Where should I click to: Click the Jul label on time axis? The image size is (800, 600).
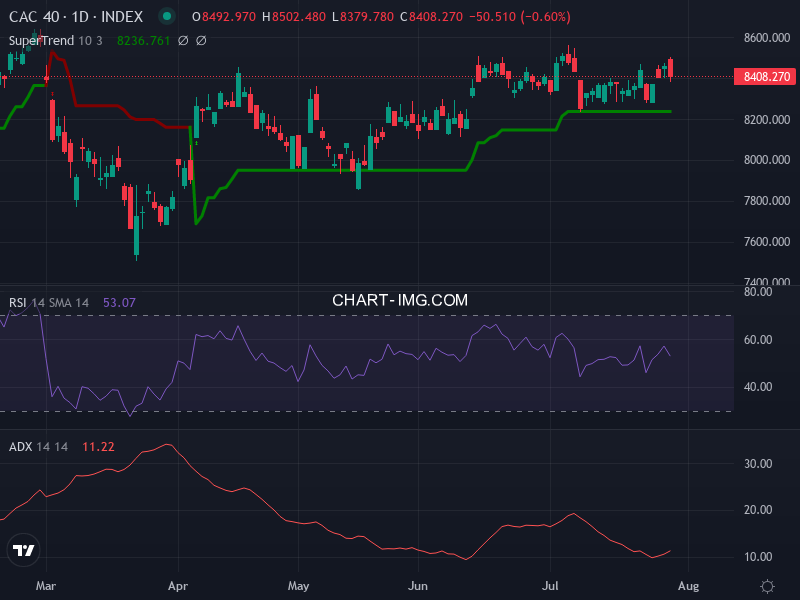(x=550, y=586)
